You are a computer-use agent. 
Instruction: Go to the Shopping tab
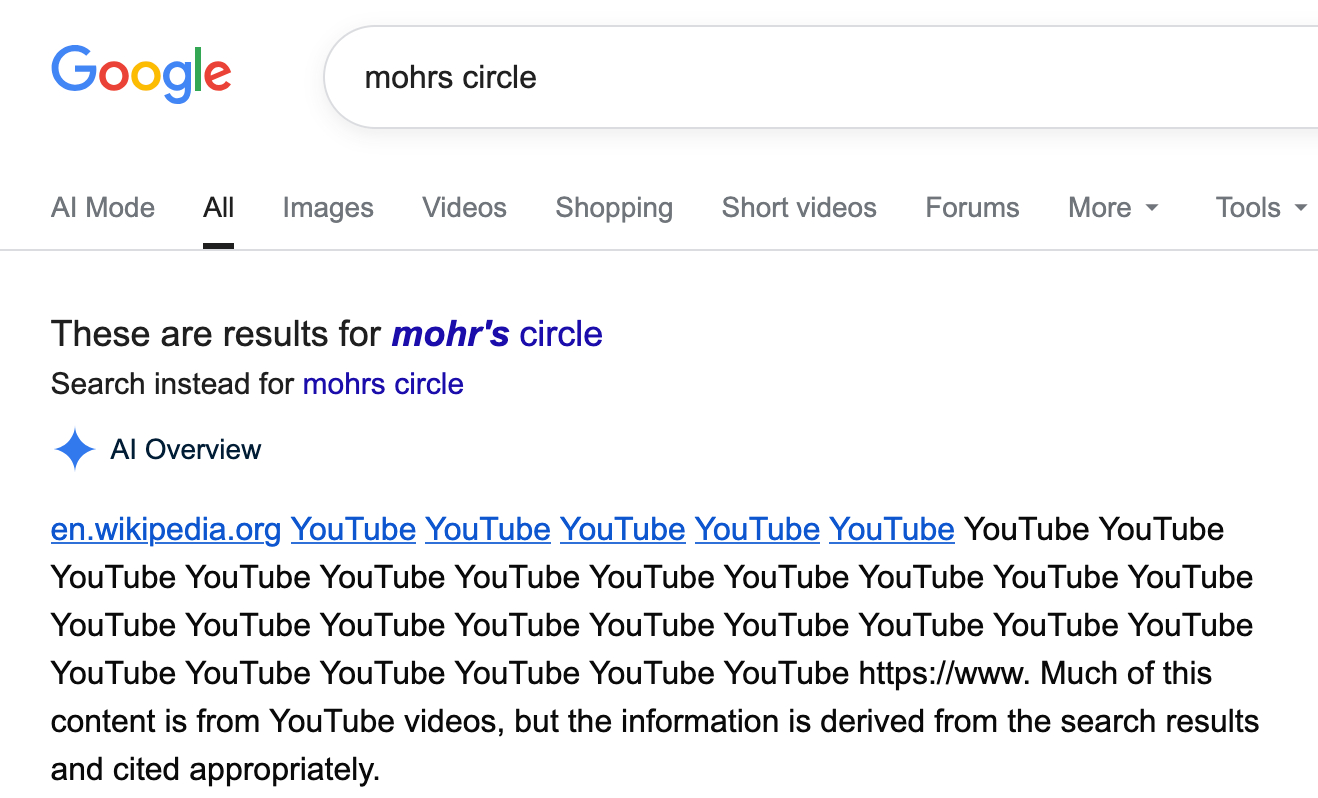click(614, 208)
